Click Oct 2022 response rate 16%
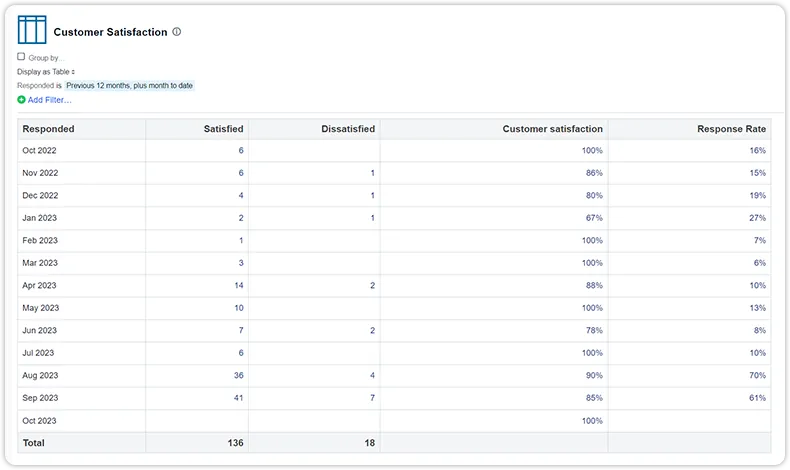Image resolution: width=790 pixels, height=470 pixels. [x=758, y=151]
